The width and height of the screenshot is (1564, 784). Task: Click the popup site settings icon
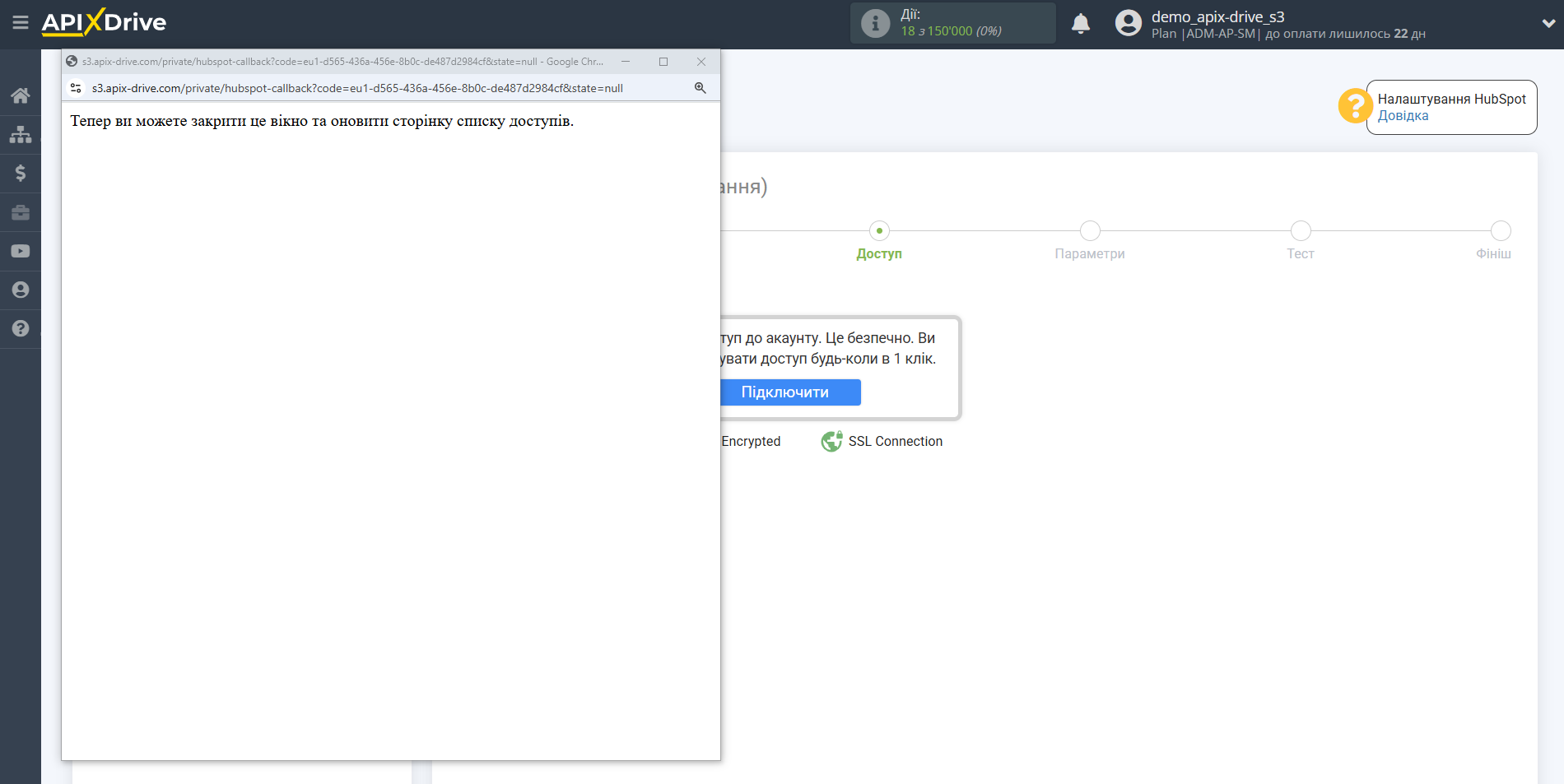pyautogui.click(x=76, y=88)
